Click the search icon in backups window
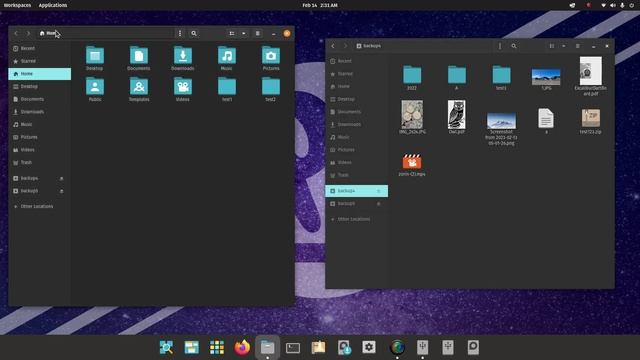 pyautogui.click(x=514, y=46)
